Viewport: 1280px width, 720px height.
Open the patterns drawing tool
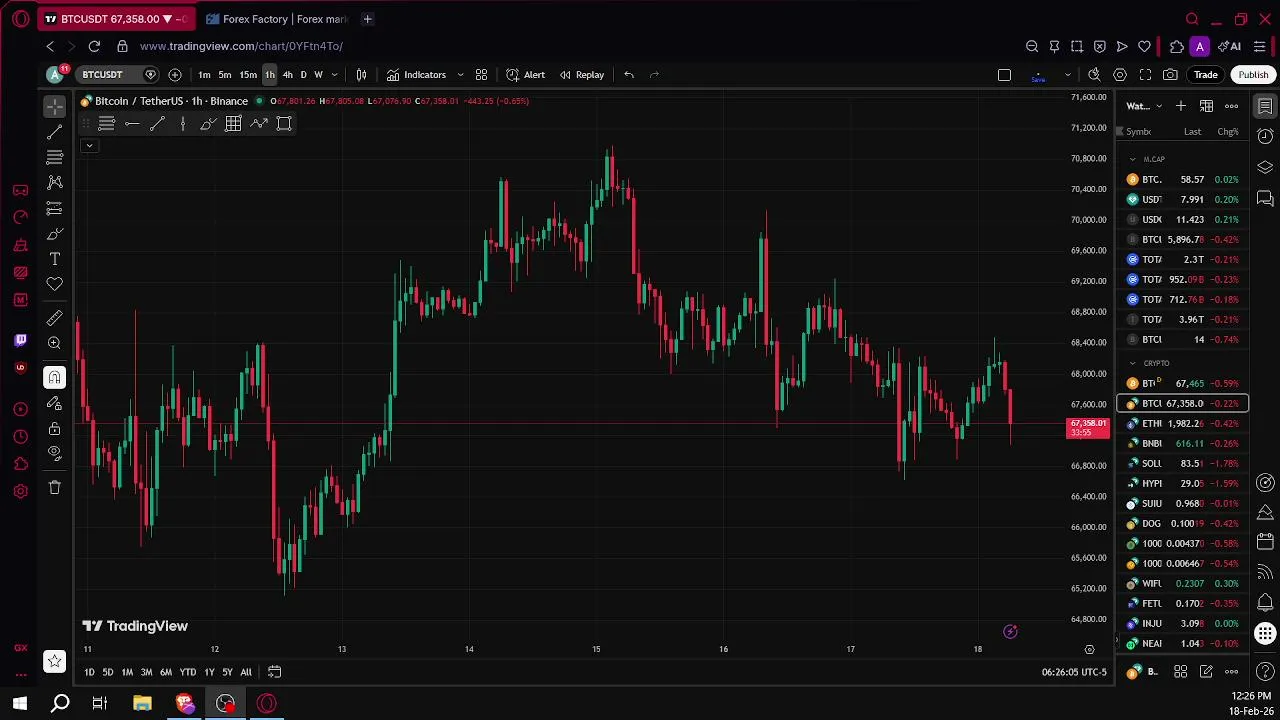55,182
